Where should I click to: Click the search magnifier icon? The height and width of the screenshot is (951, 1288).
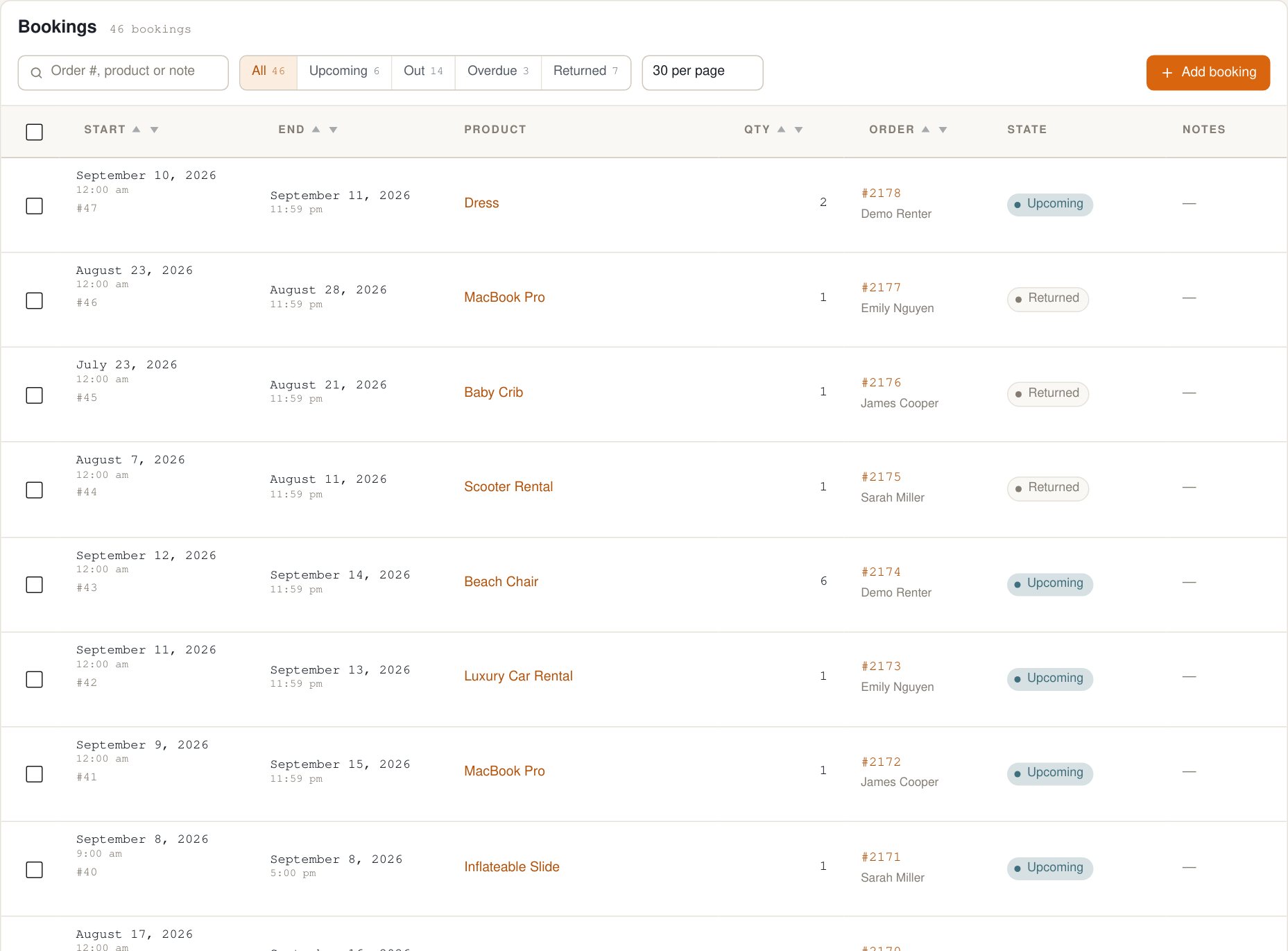[37, 72]
